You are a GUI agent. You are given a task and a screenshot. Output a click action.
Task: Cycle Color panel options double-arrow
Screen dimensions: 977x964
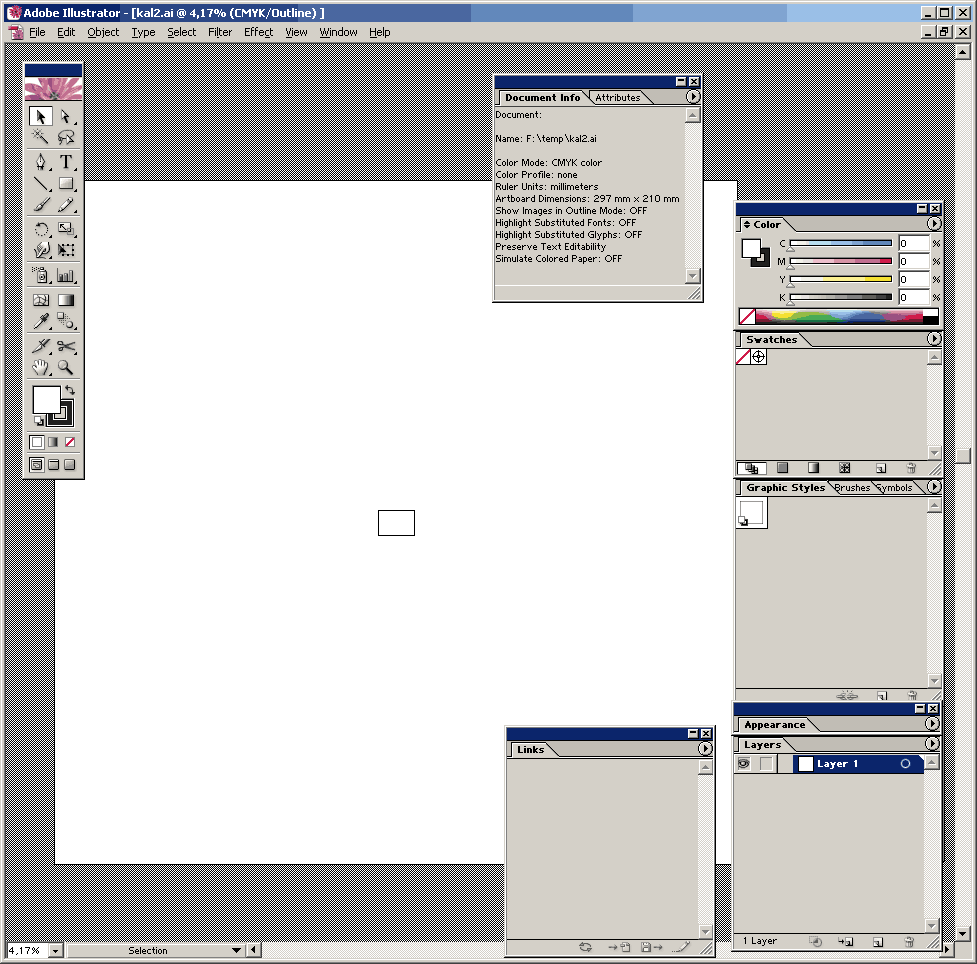coord(746,224)
